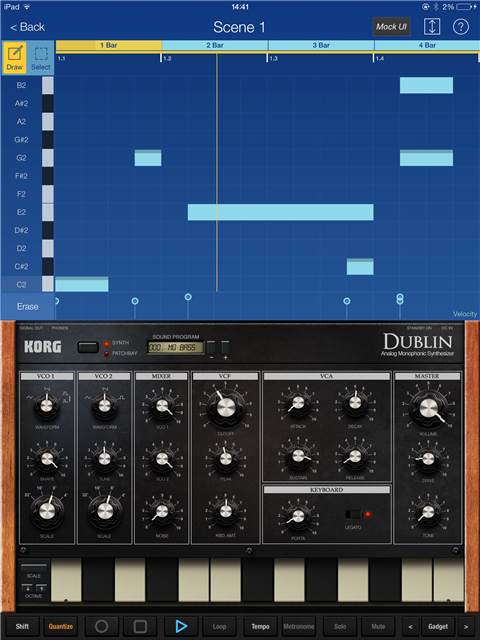Click the VCO 1 Scale knob
The image size is (480, 640).
pyautogui.click(x=47, y=511)
